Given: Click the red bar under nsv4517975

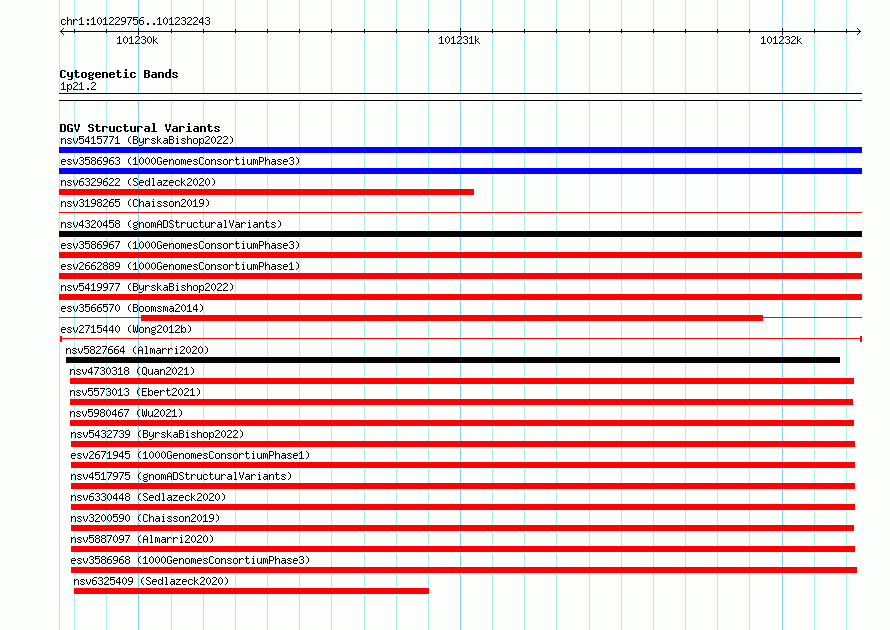Looking at the screenshot, I should coord(463,486).
